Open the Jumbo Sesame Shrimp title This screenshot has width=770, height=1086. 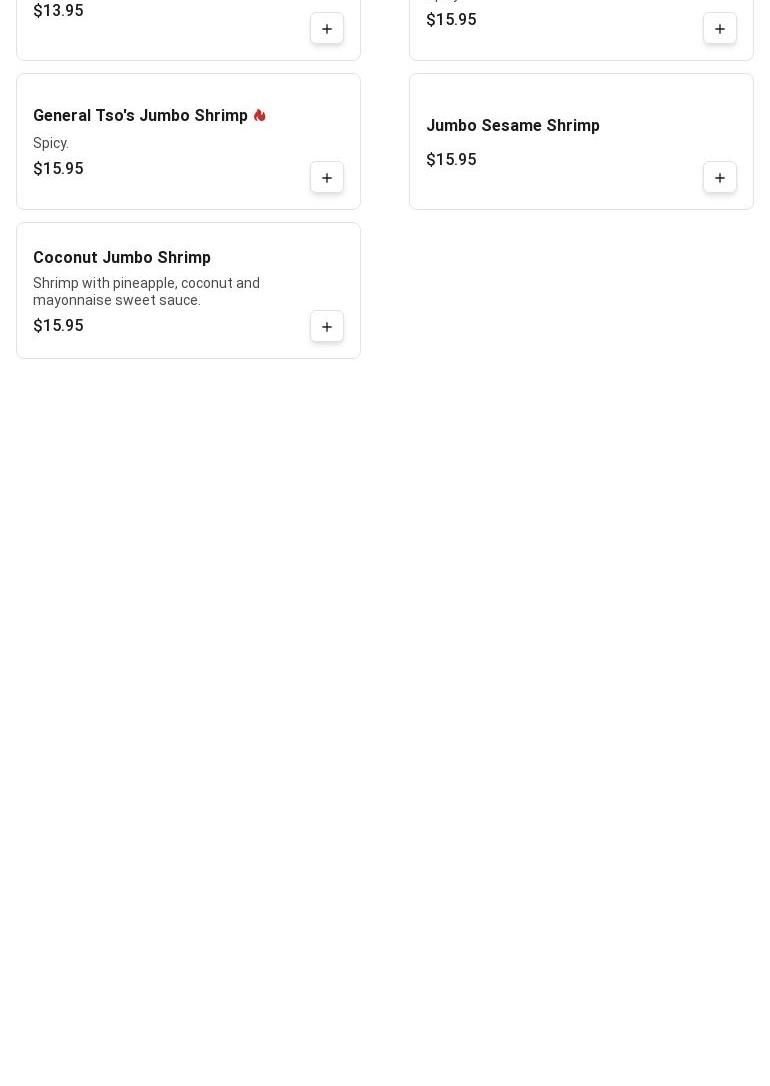coord(513,125)
